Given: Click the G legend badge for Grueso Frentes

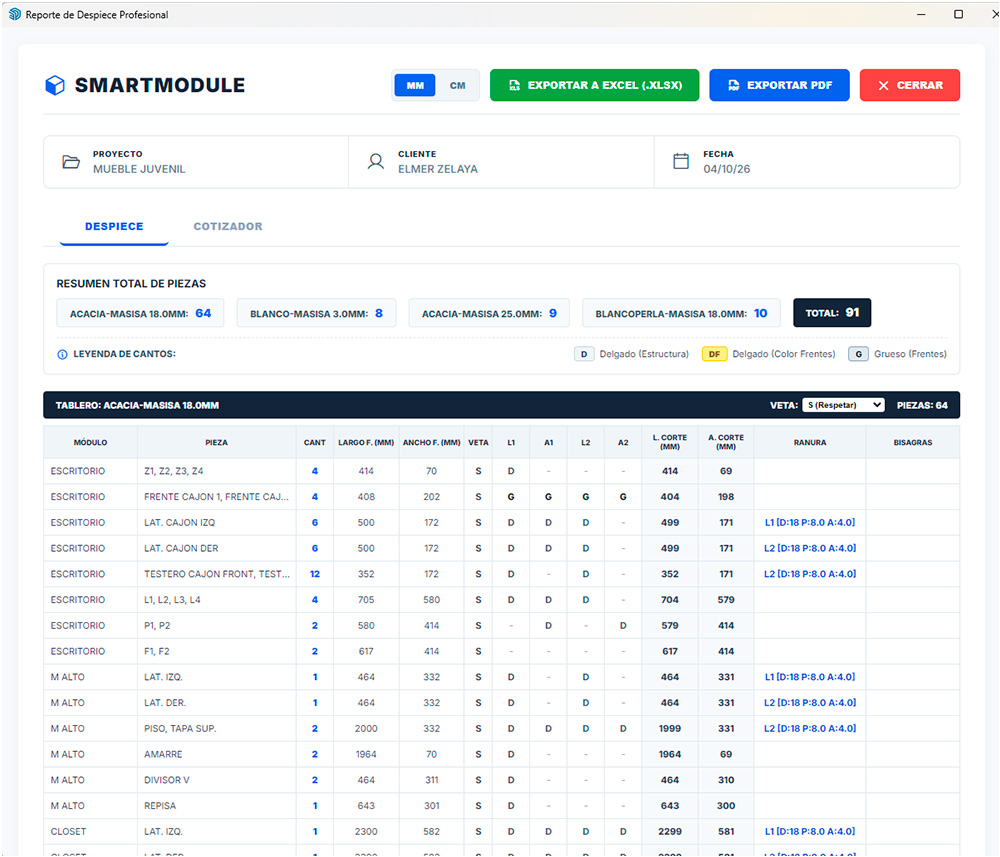Looking at the screenshot, I should [x=858, y=354].
